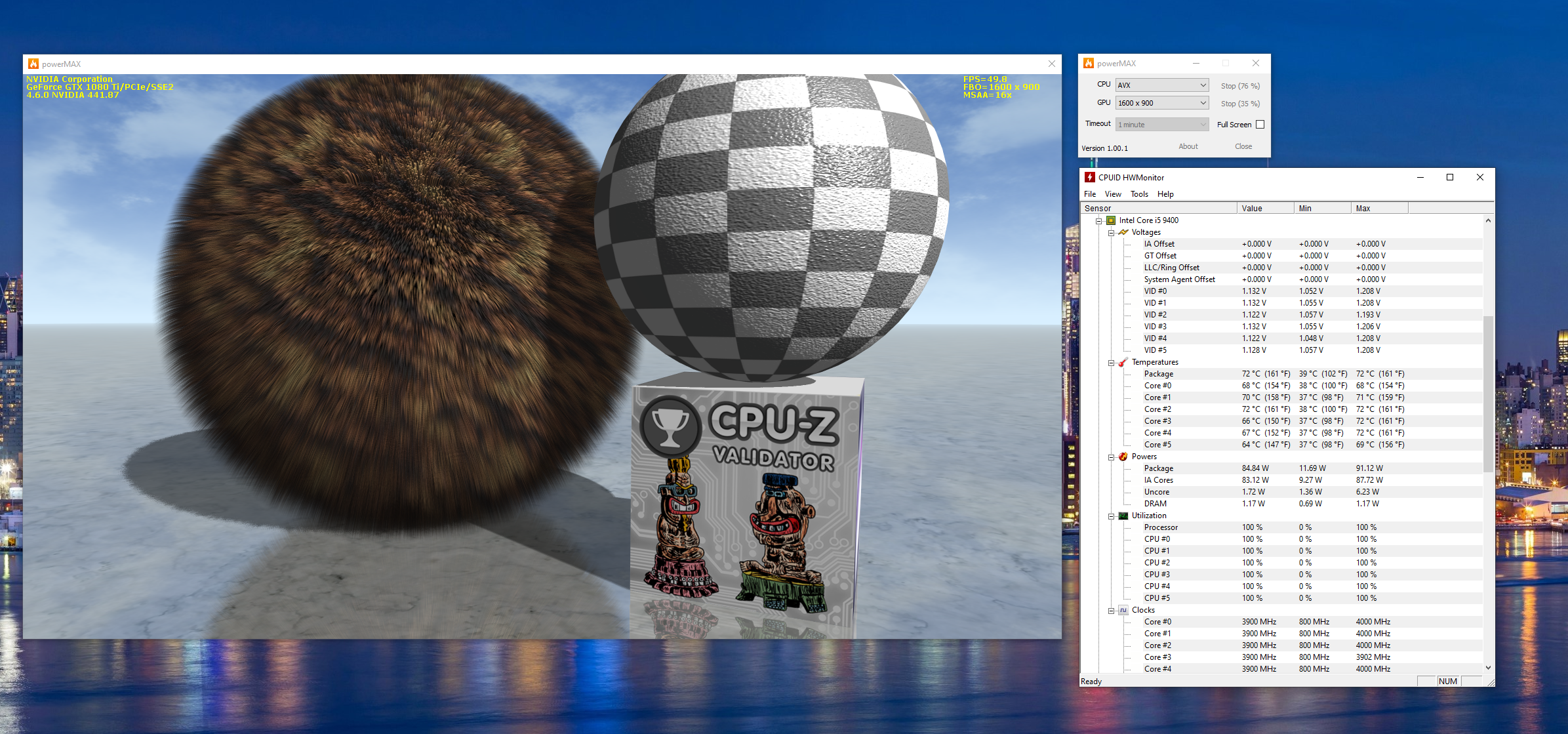Image resolution: width=1568 pixels, height=734 pixels.
Task: Click the scroll up arrow in HWMonitor
Action: coord(1488,220)
